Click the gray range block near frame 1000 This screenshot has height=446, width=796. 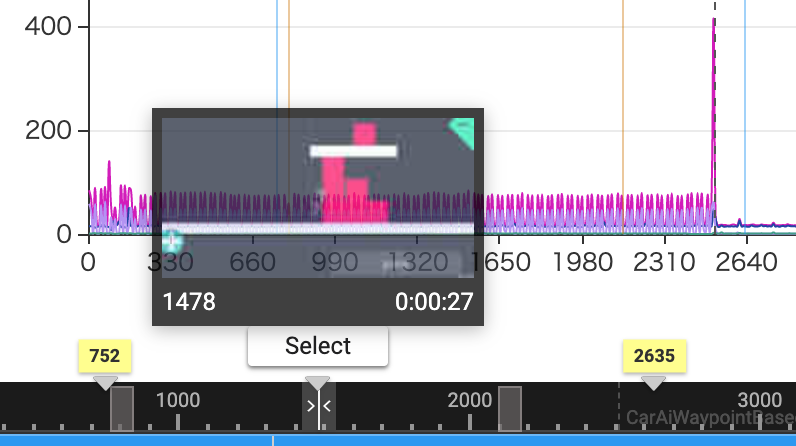pos(122,409)
